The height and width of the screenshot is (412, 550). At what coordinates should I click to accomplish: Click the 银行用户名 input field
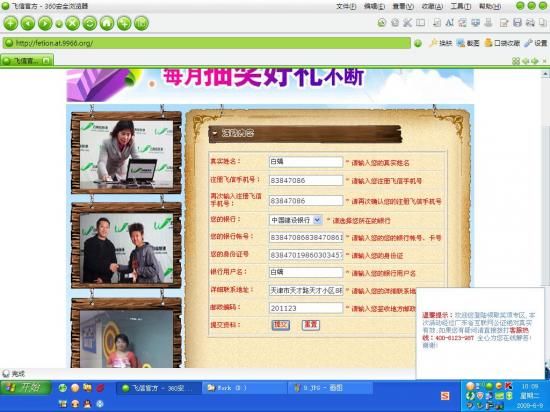pos(306,272)
